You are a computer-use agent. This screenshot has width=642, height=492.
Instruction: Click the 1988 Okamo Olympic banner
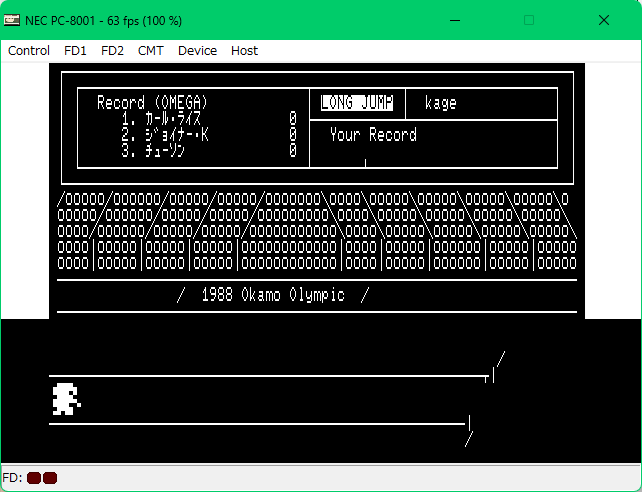point(272,295)
